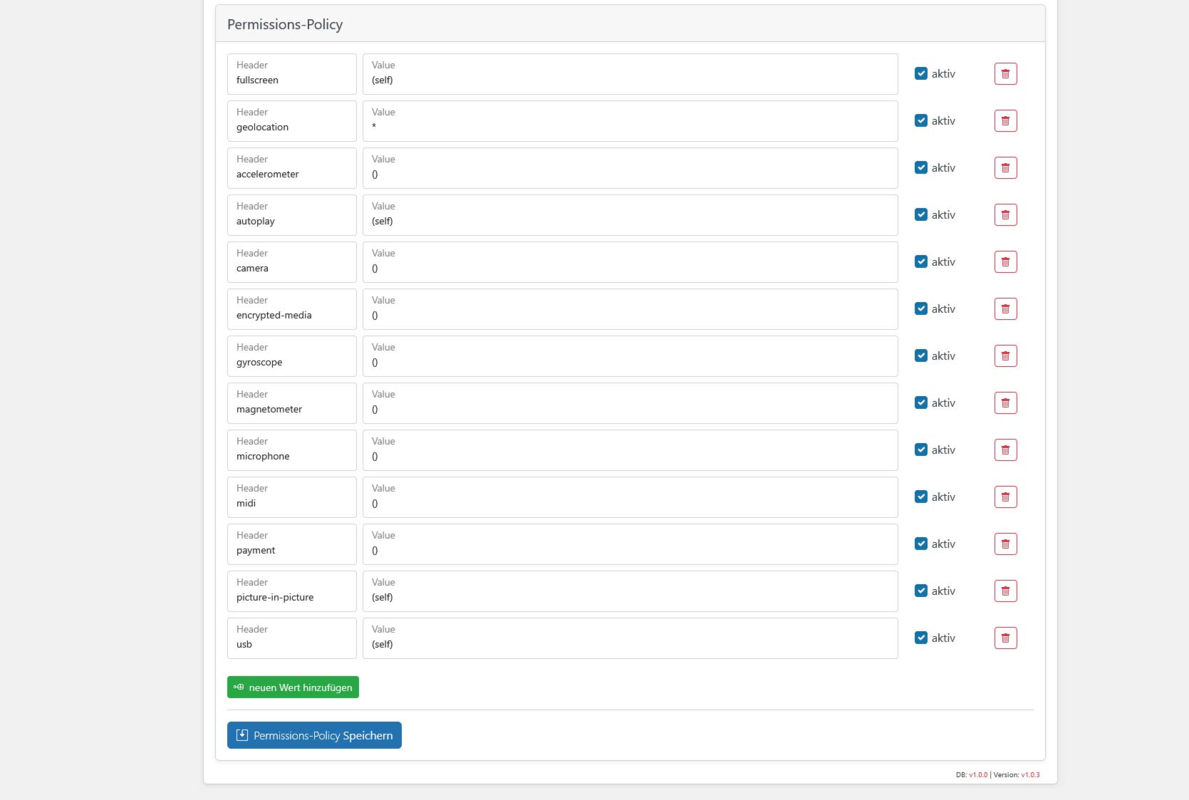Edit the usb header name field
This screenshot has height=800, width=1189.
pos(292,638)
